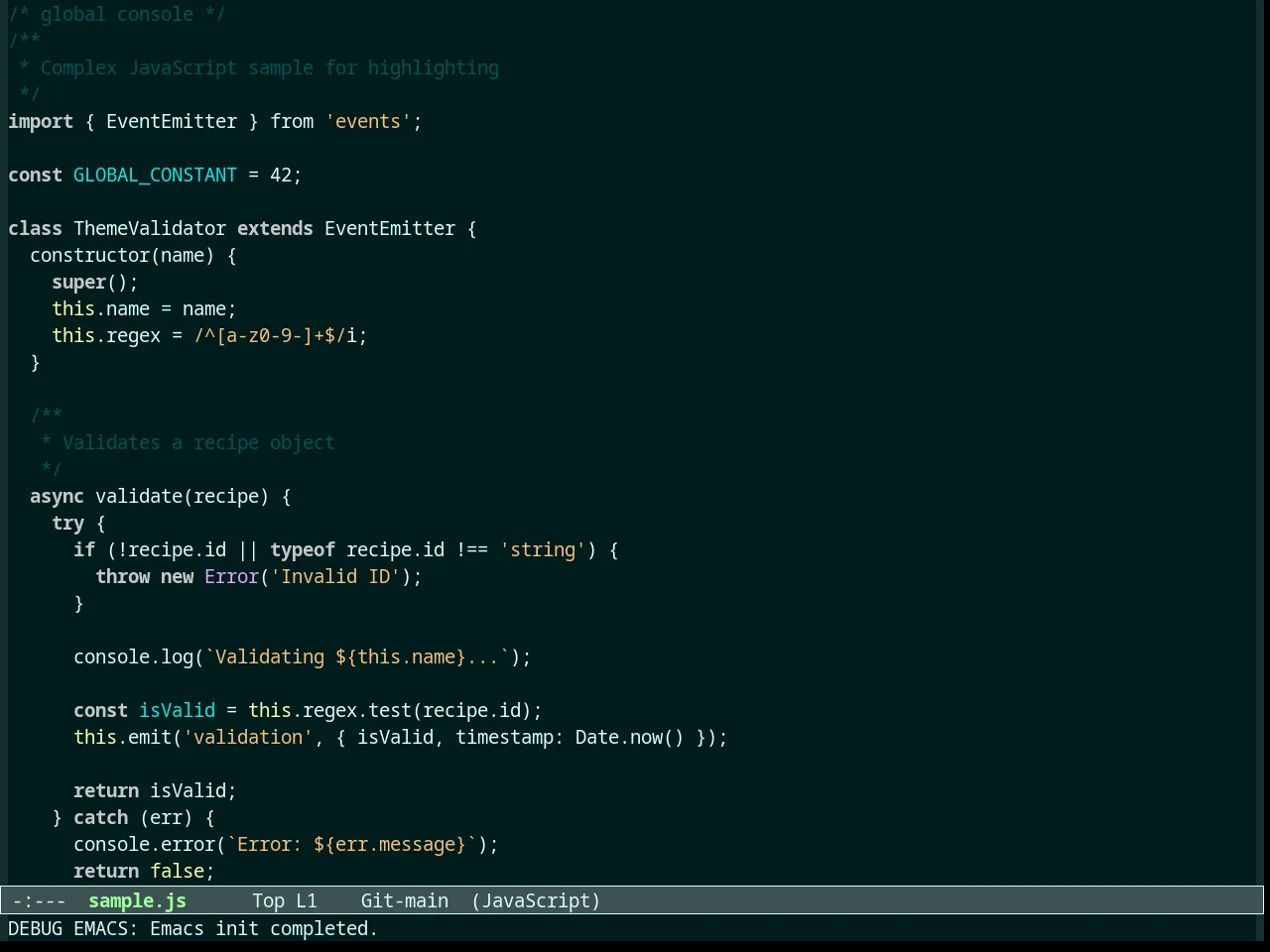Viewport: 1270px width, 952px height.
Task: Click the 'return isValid;' statement
Action: [x=155, y=790]
